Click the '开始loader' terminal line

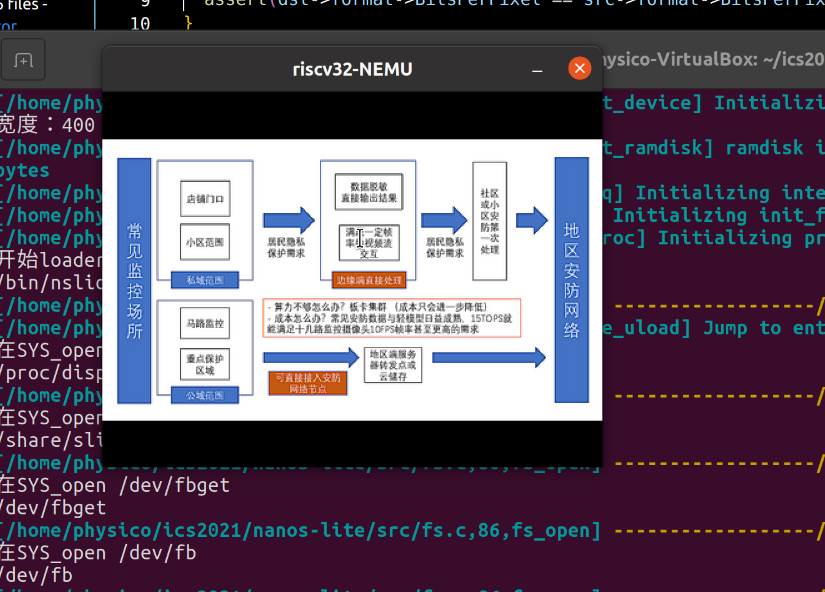[51, 259]
